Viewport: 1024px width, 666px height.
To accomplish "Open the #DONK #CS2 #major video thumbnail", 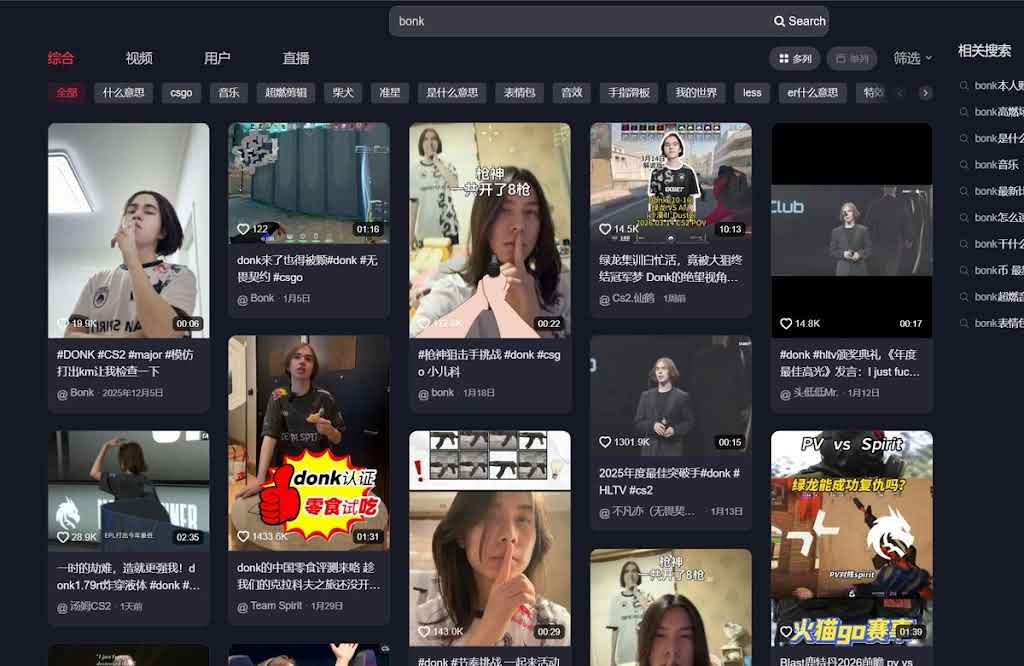I will point(129,230).
